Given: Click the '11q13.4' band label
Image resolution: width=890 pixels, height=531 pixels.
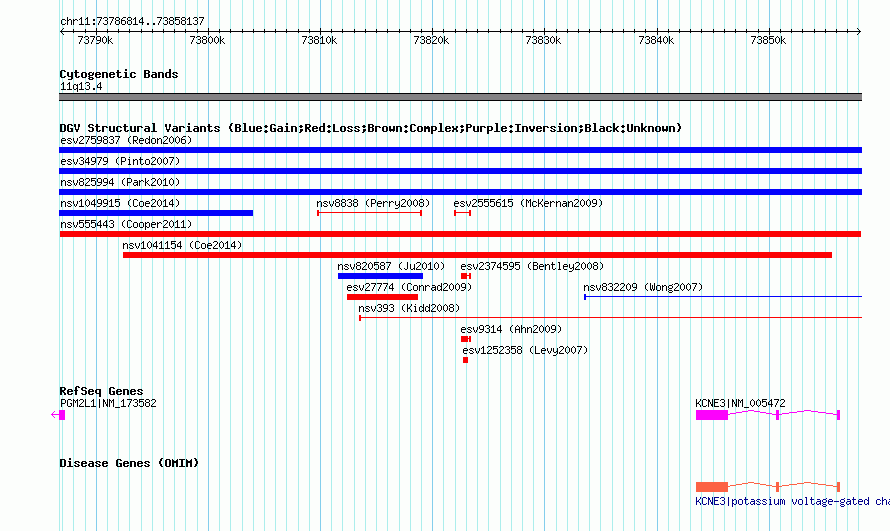Looking at the screenshot, I should 81,86.
